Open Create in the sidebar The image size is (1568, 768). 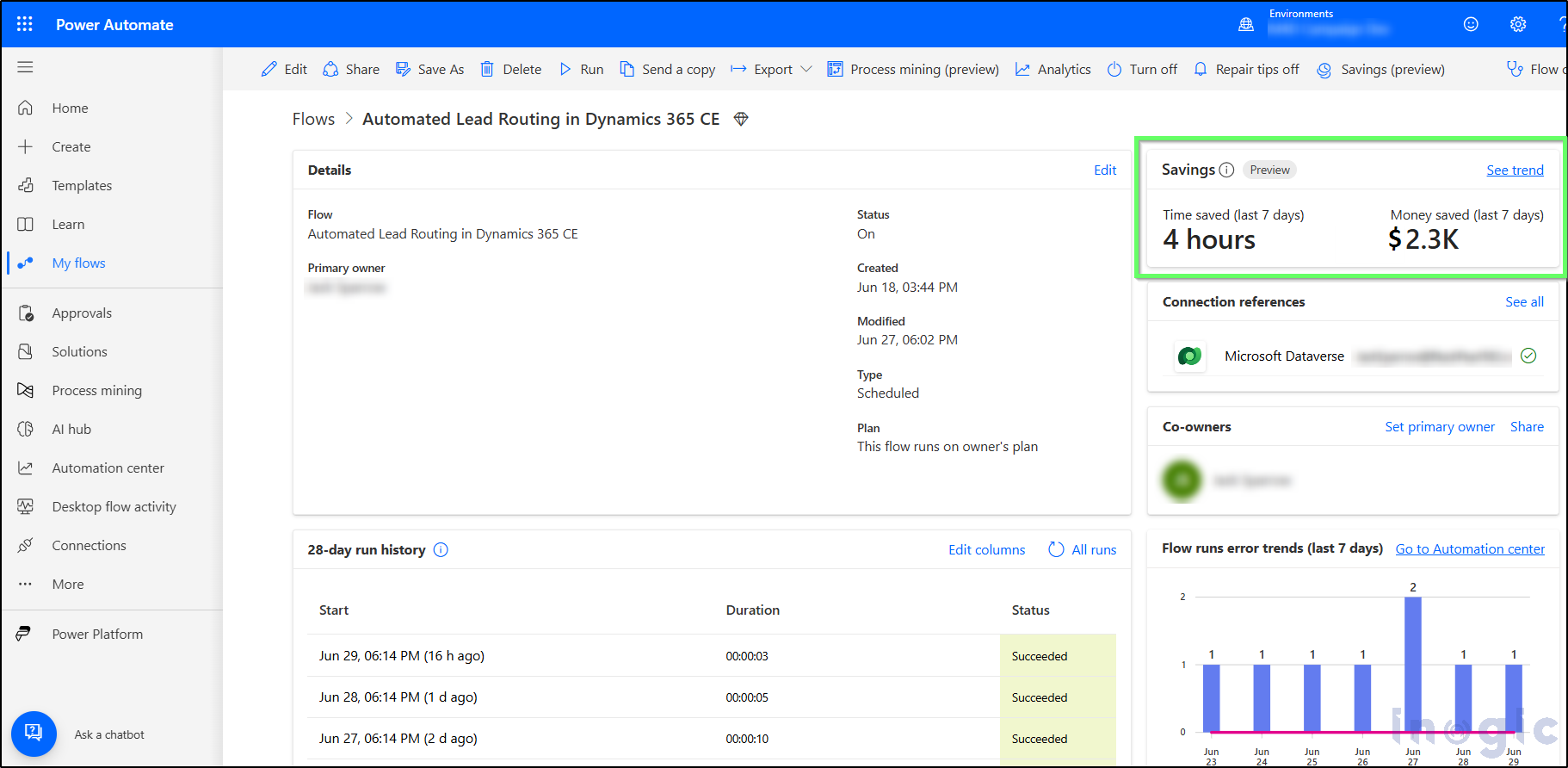click(x=71, y=146)
